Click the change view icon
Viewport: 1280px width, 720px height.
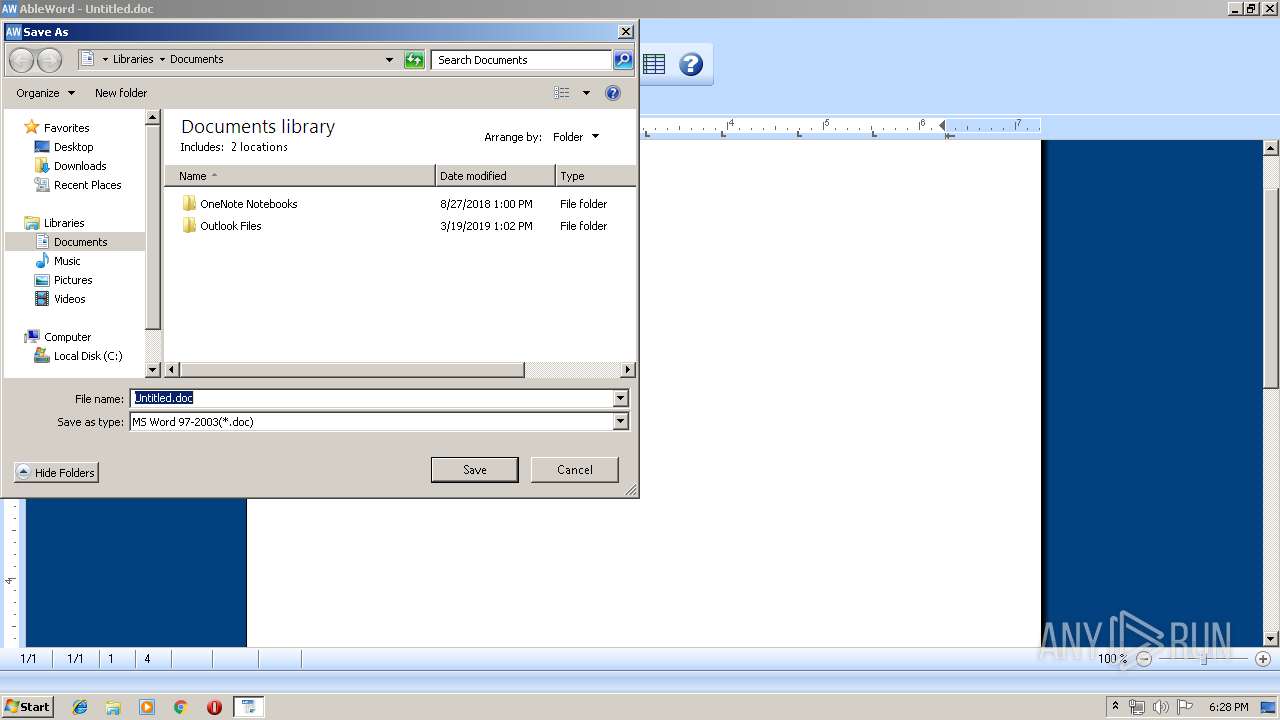(562, 93)
